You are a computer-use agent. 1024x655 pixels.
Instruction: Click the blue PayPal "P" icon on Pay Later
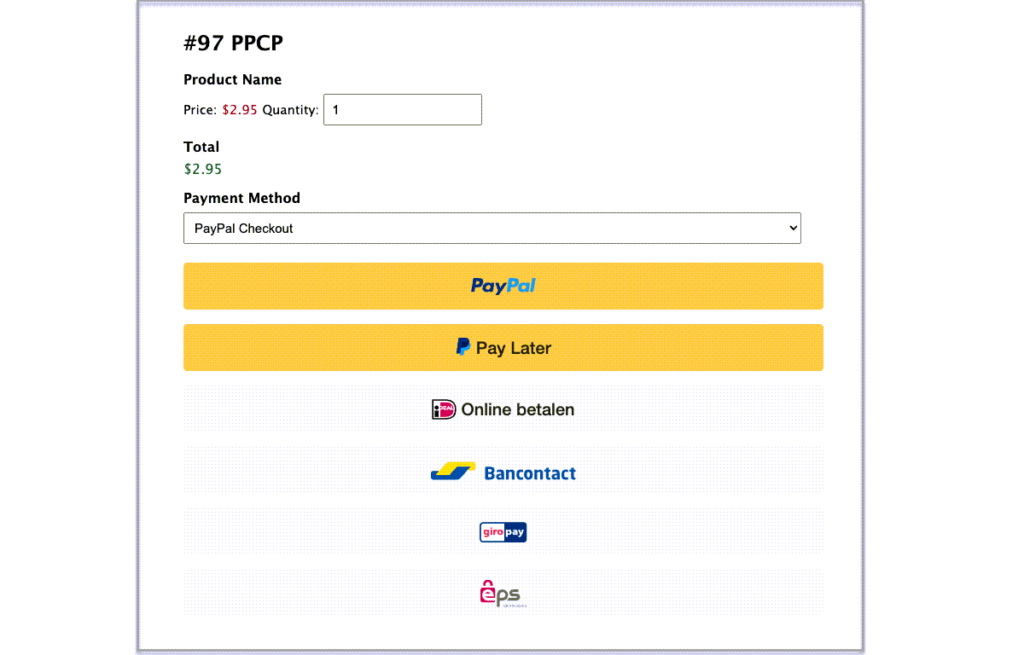(x=463, y=347)
